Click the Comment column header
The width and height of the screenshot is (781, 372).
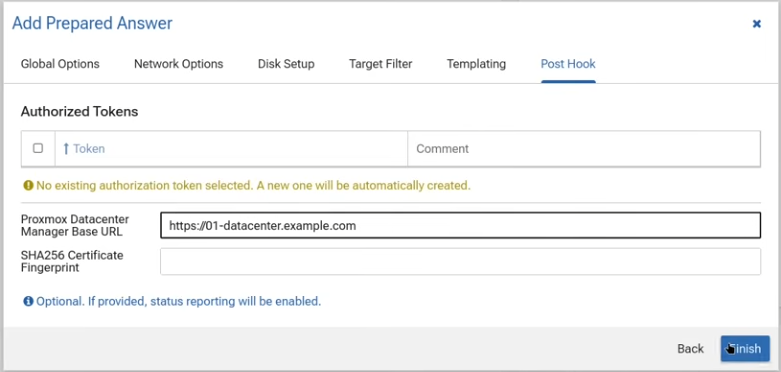coord(584,148)
